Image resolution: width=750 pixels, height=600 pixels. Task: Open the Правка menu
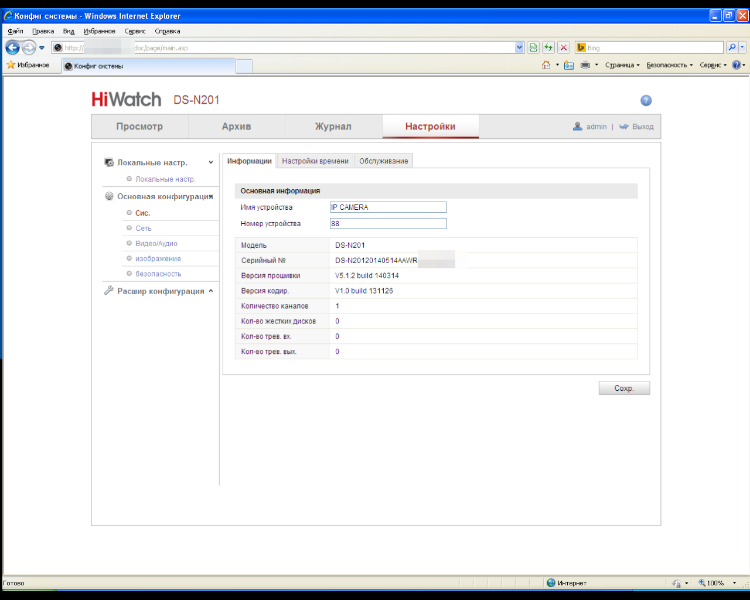(x=43, y=31)
